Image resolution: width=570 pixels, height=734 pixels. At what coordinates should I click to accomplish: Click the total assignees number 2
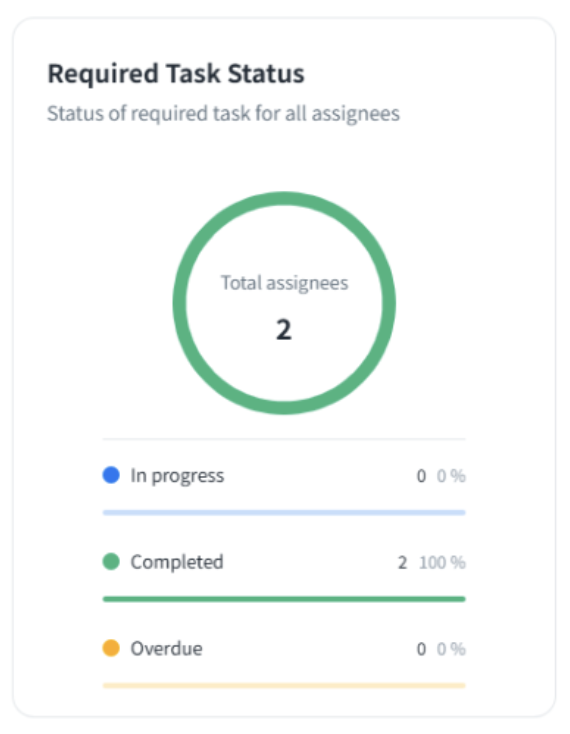(284, 330)
